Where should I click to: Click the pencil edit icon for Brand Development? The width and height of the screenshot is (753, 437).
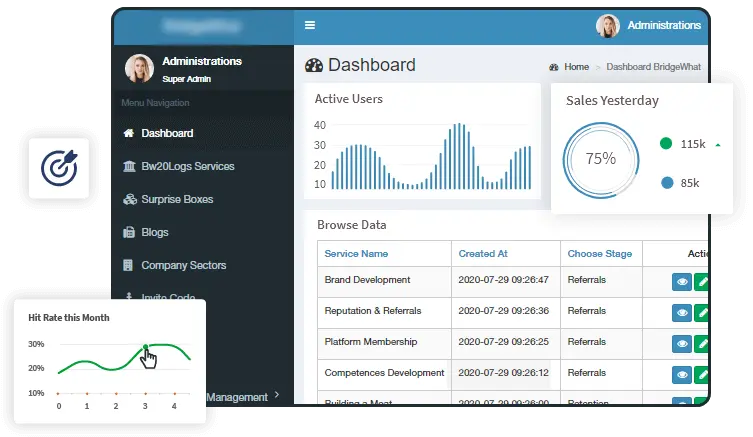(702, 283)
